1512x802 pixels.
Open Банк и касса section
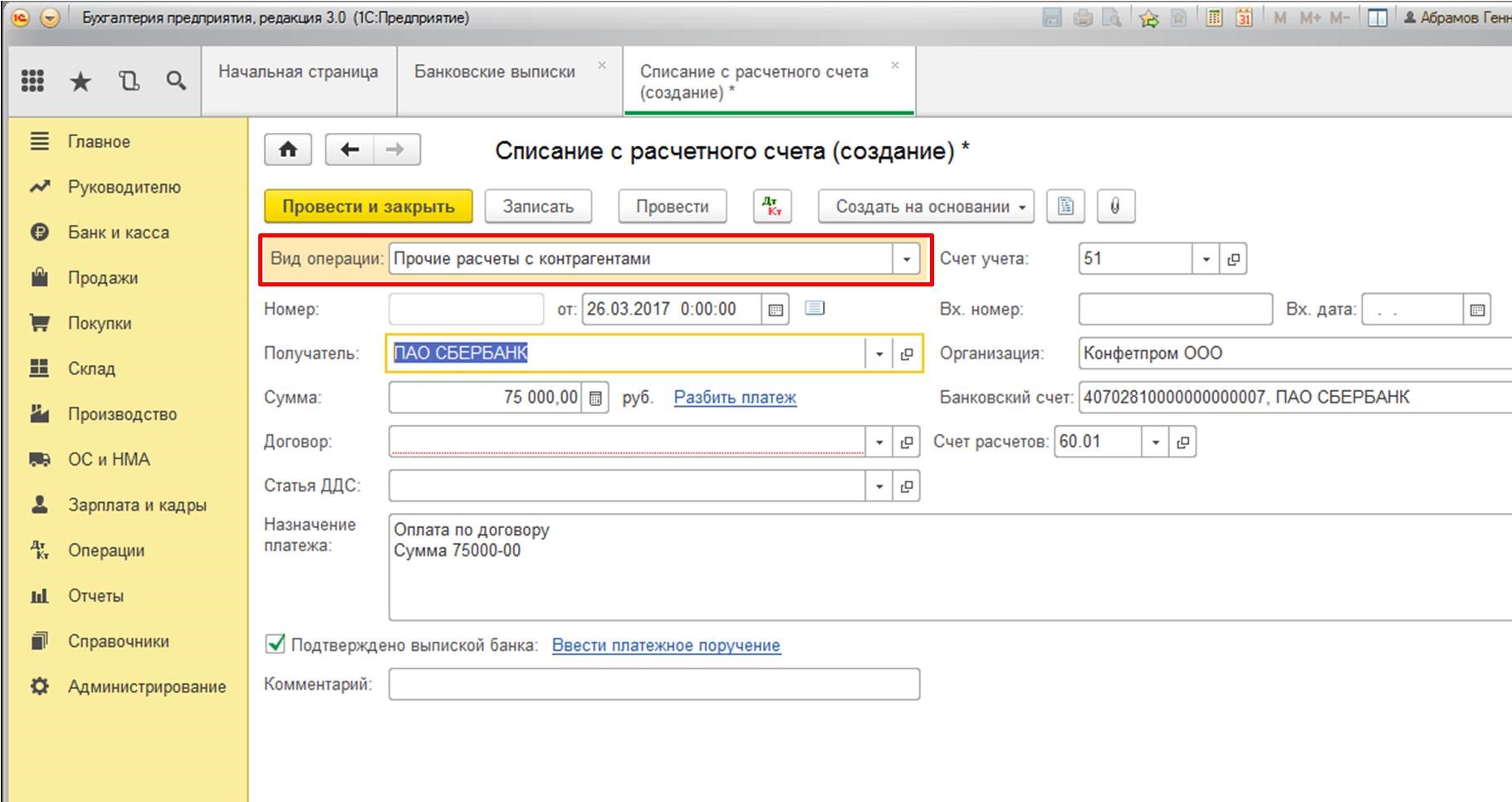(x=118, y=232)
